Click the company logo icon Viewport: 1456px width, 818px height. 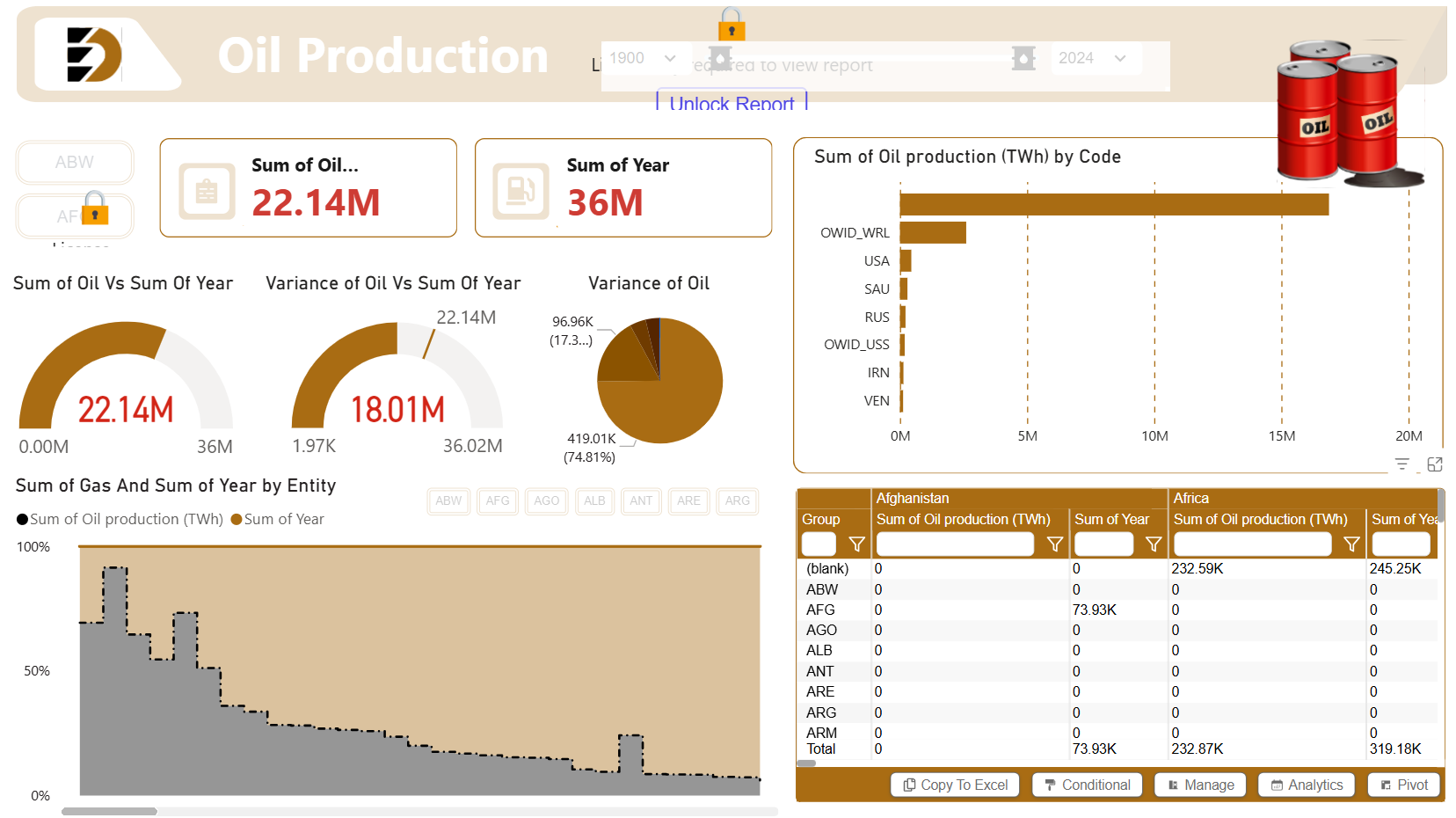pos(94,55)
